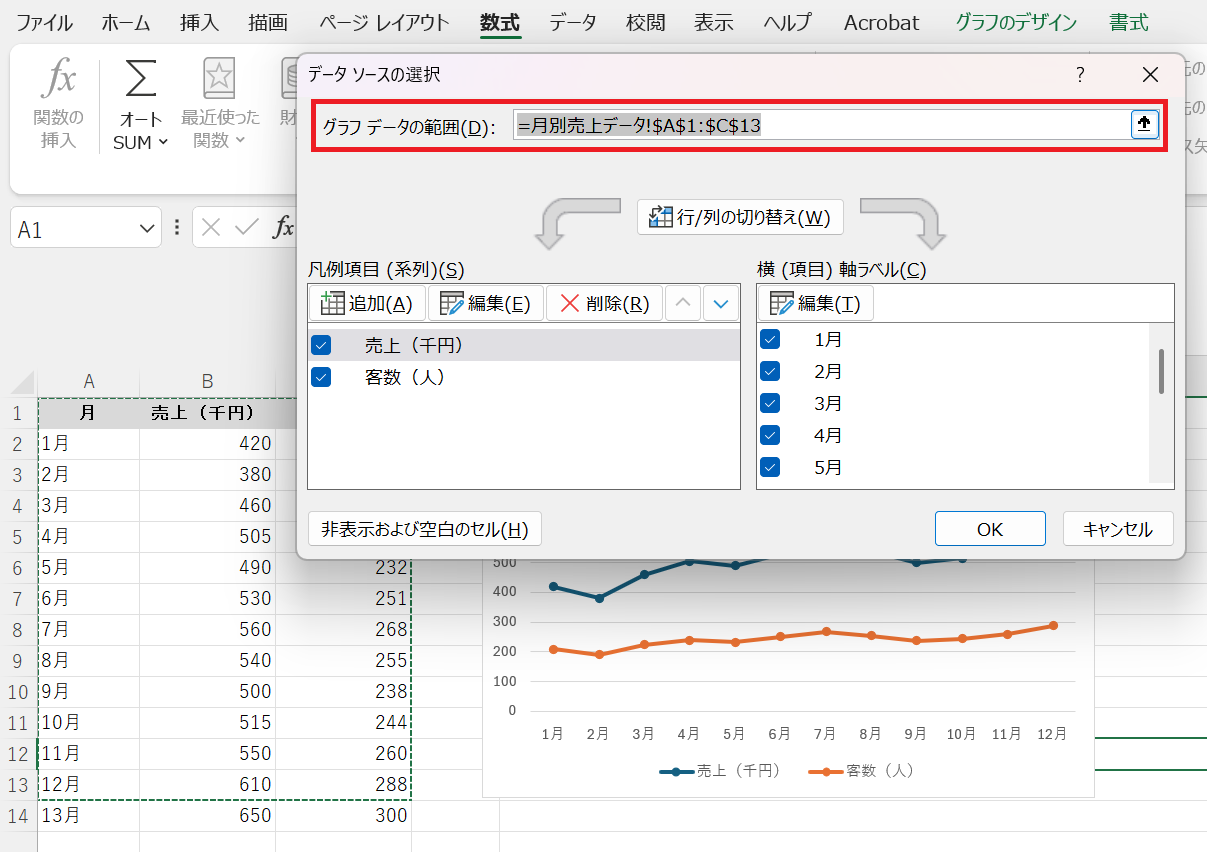Uncheck the 売上（千円） series checkbox
The image size is (1207, 852).
coord(321,345)
